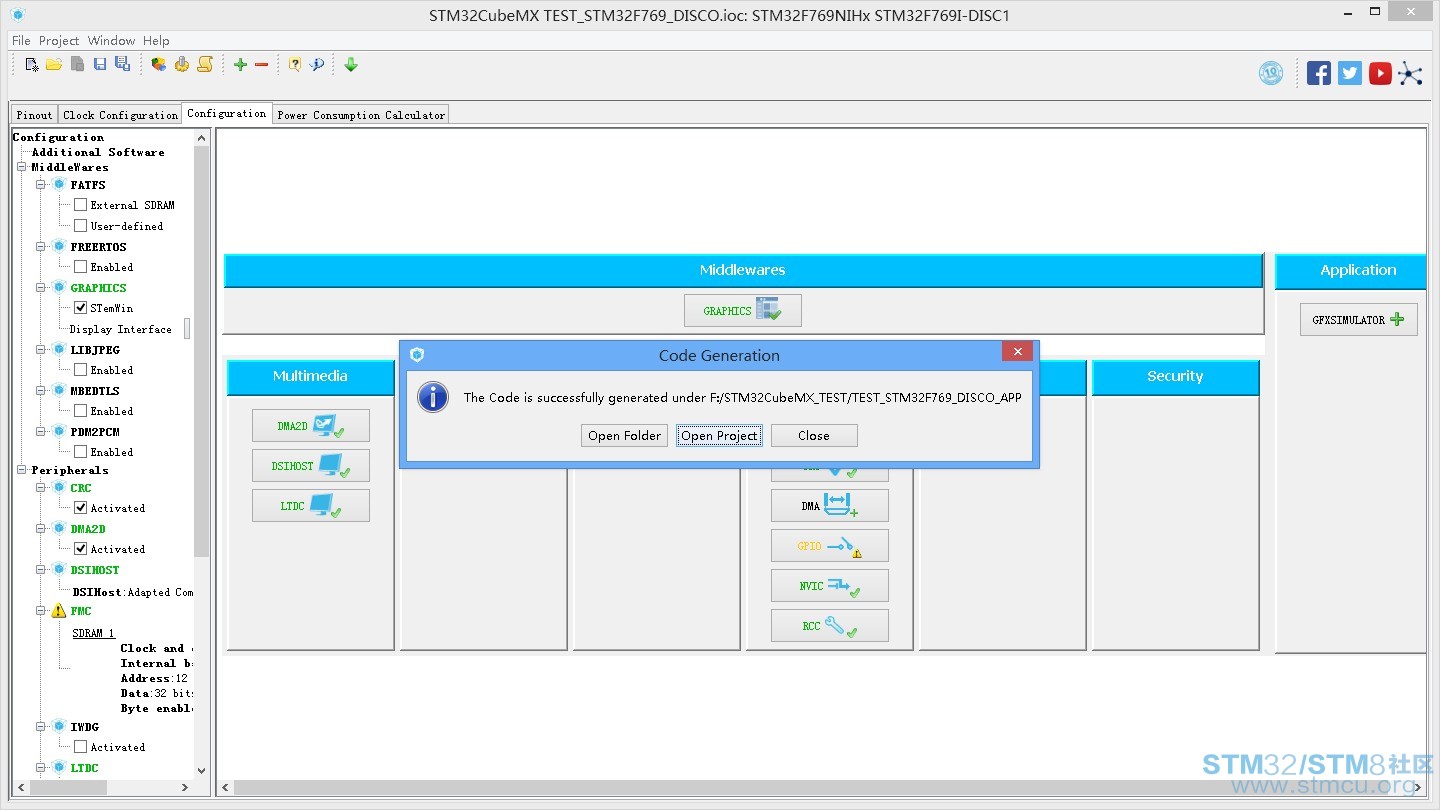Click the Save Project As icon

point(122,64)
